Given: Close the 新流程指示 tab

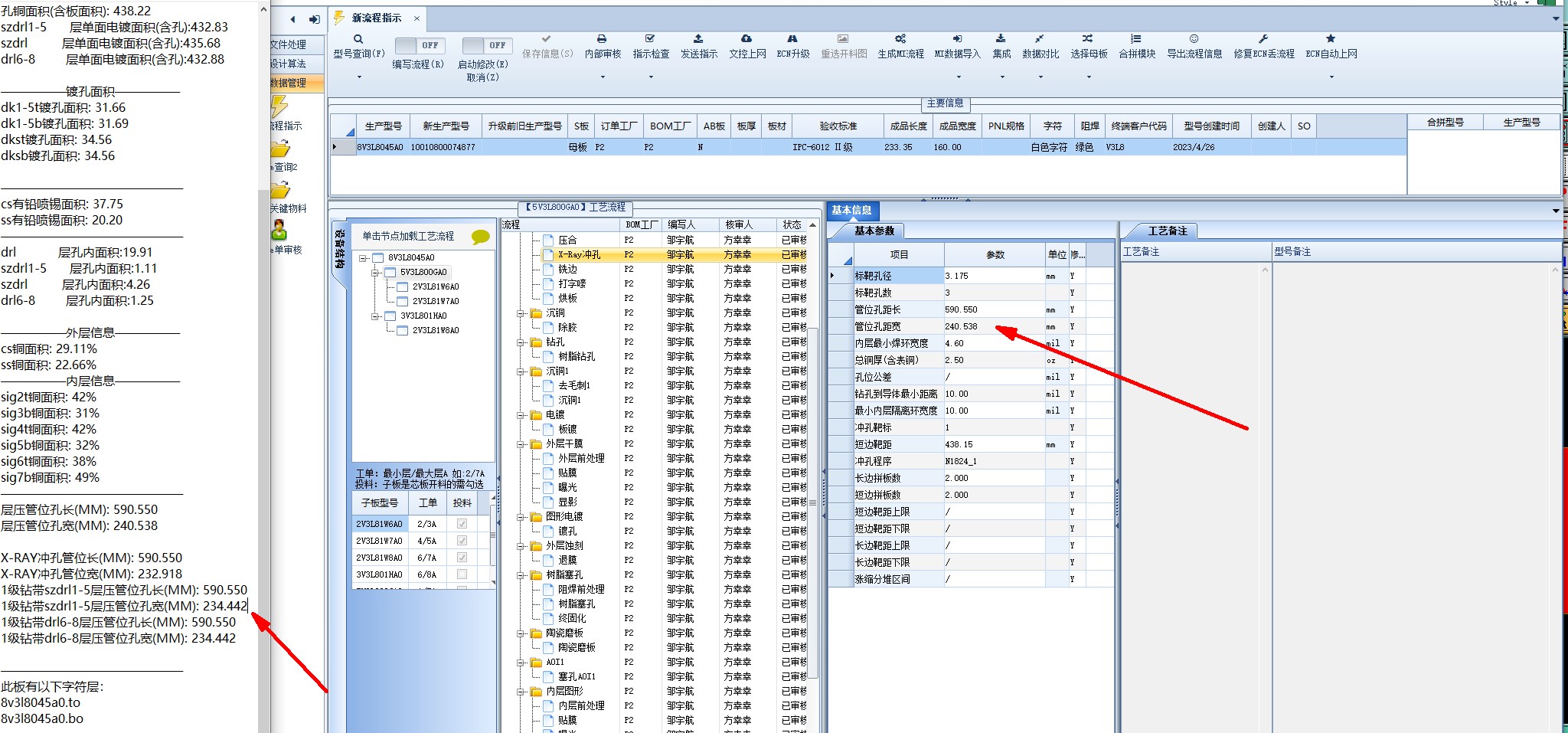Looking at the screenshot, I should 416,18.
